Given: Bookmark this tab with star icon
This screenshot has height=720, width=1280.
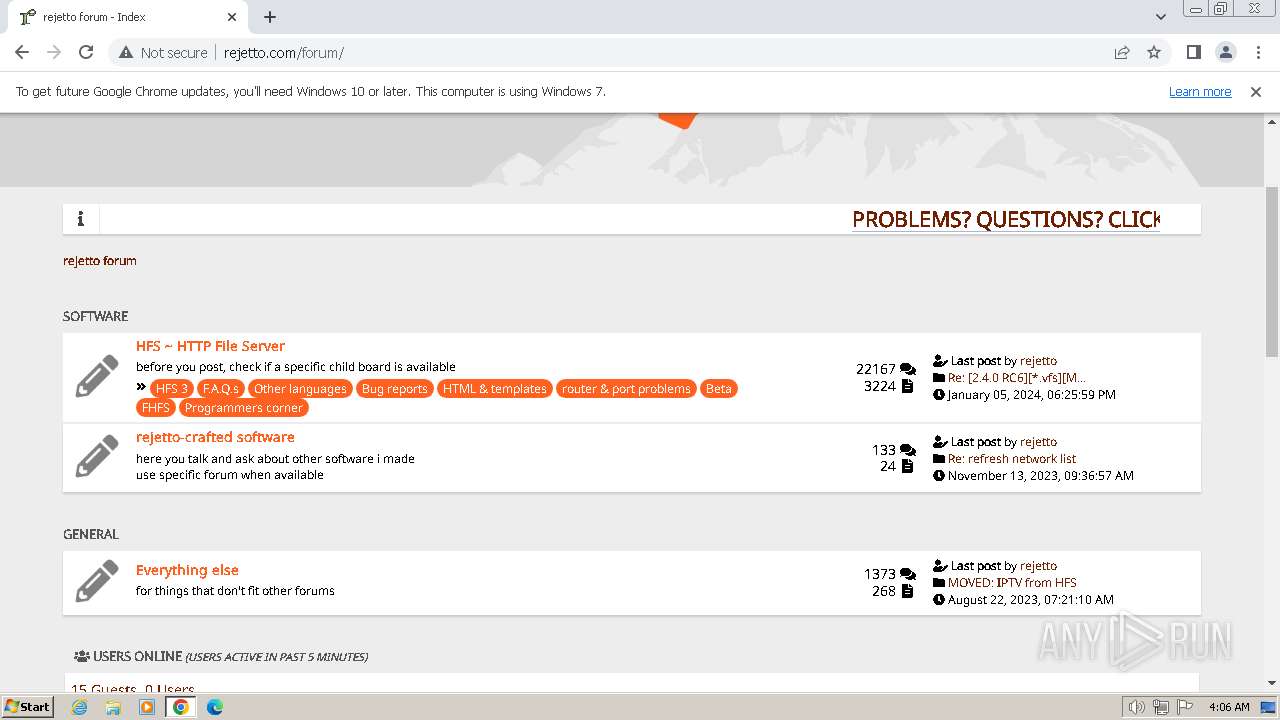Looking at the screenshot, I should point(1154,52).
